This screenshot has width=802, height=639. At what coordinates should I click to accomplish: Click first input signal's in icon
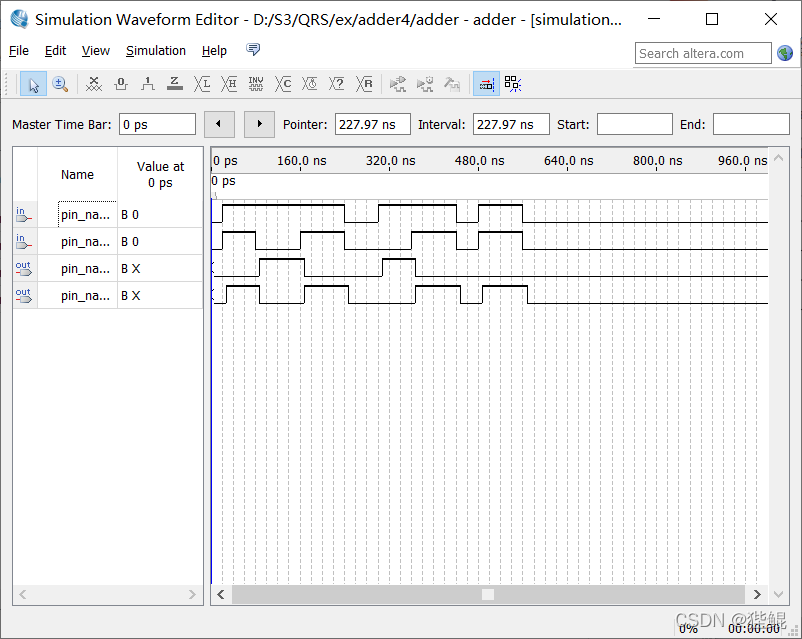pos(23,214)
